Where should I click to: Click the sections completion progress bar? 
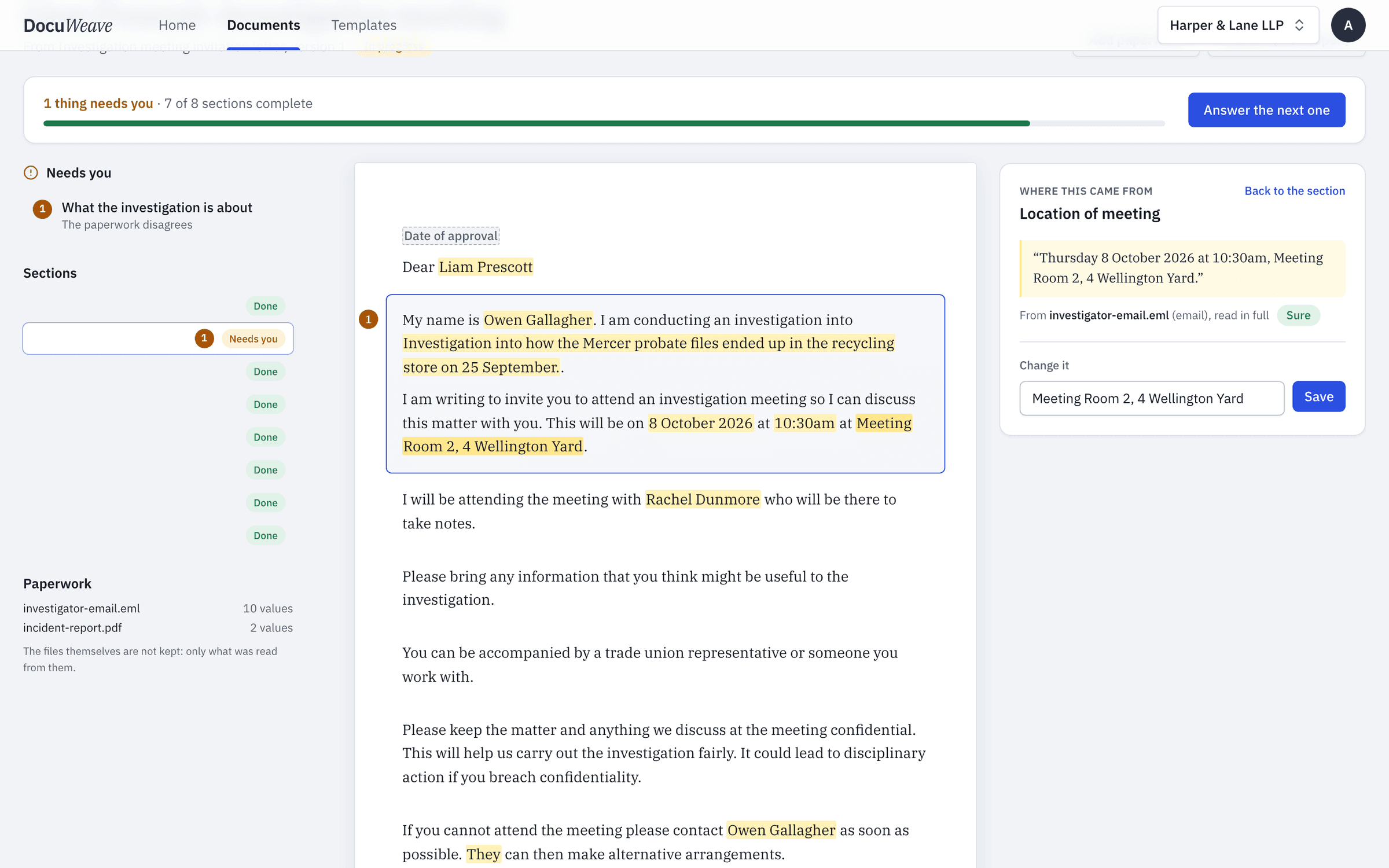pos(604,123)
